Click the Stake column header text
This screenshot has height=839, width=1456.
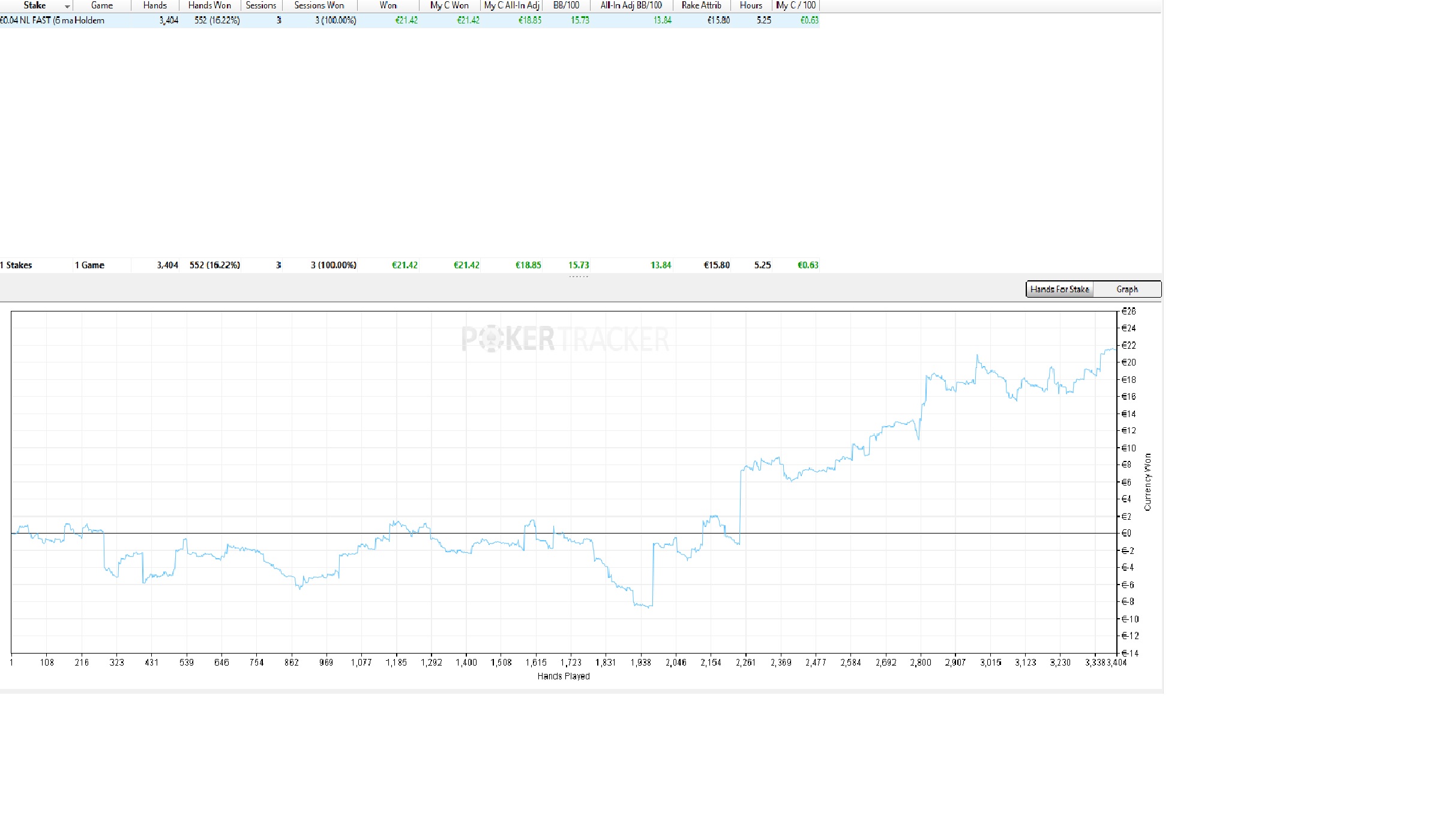(x=34, y=5)
